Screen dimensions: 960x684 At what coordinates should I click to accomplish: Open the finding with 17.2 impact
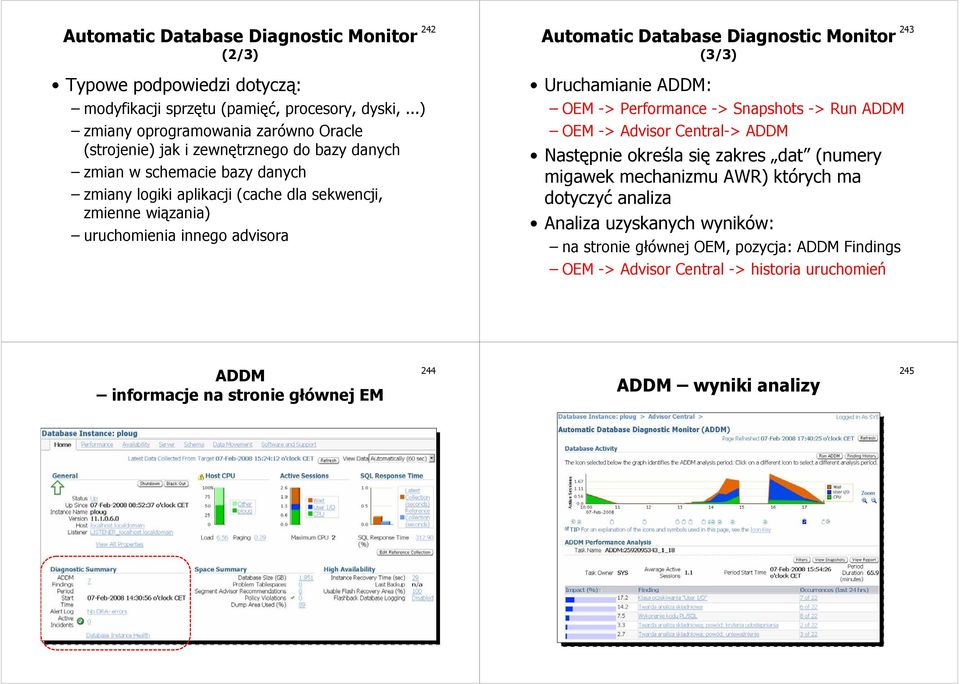tap(672, 598)
